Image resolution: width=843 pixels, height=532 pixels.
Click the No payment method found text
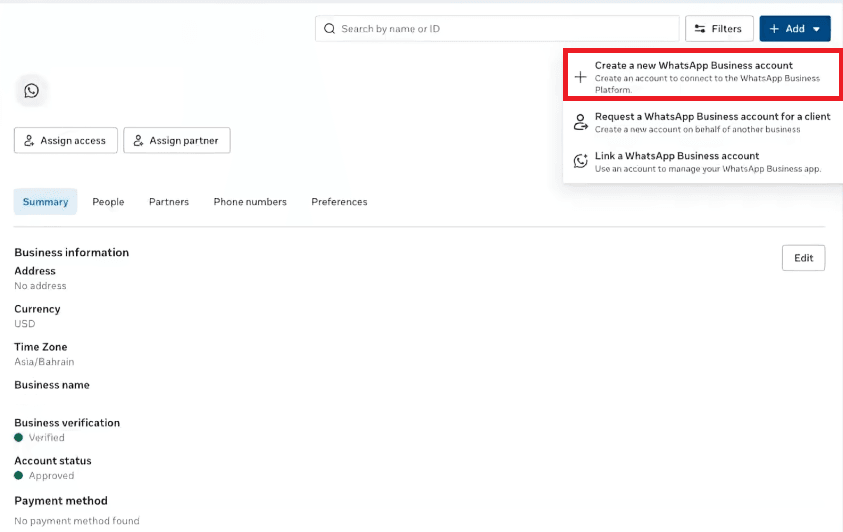click(x=77, y=521)
